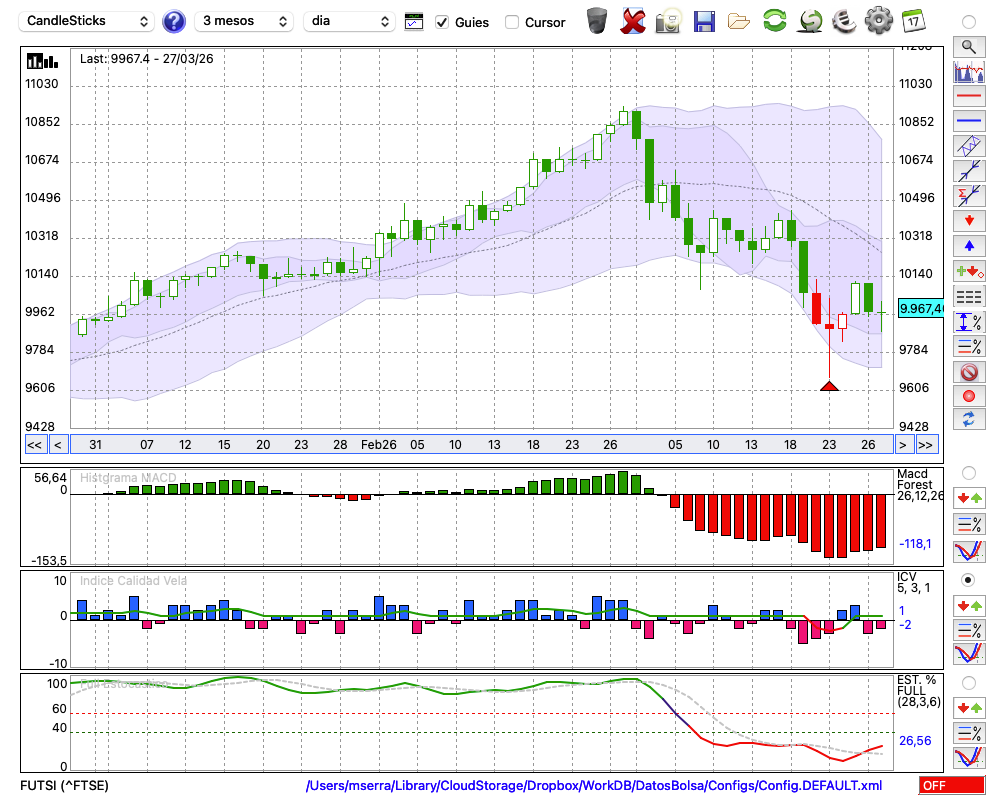Click the calendar icon showing 17
The image size is (1000, 800).
point(913,21)
